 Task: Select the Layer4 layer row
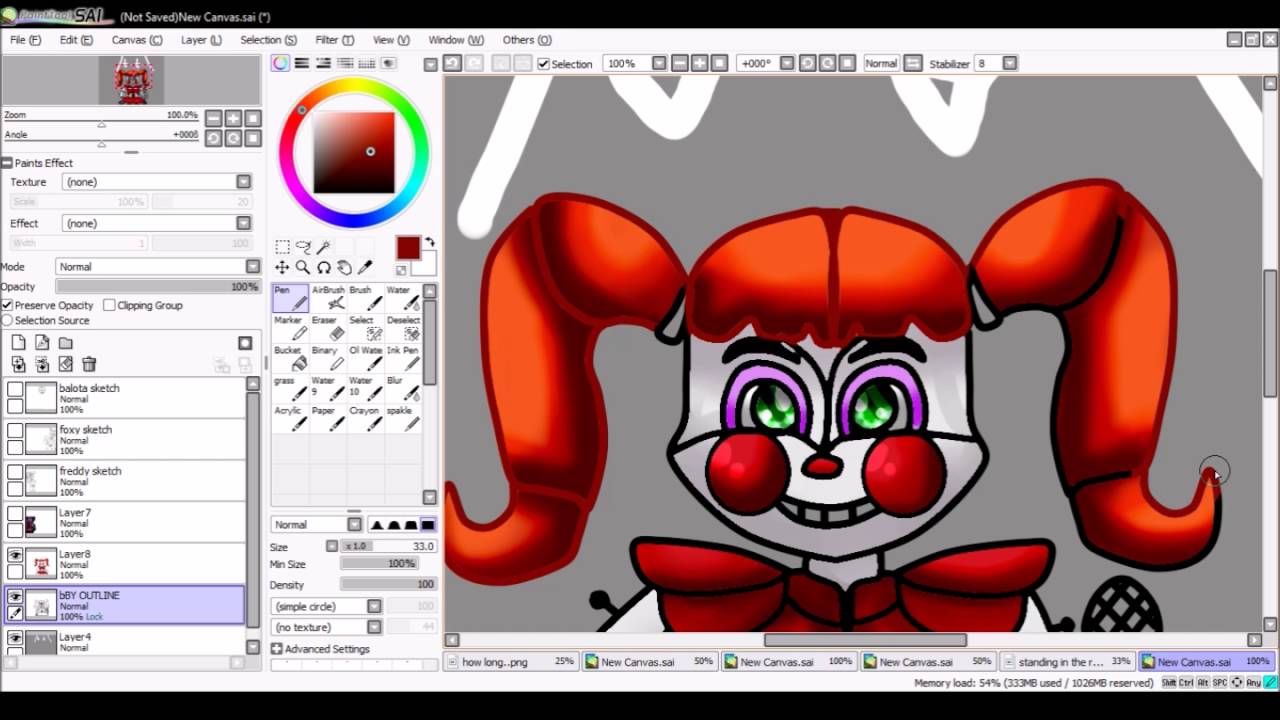click(x=125, y=642)
